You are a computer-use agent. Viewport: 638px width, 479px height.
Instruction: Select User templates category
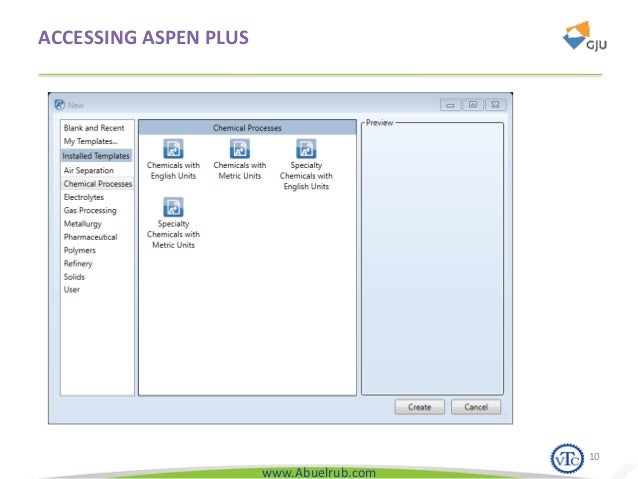(x=72, y=290)
